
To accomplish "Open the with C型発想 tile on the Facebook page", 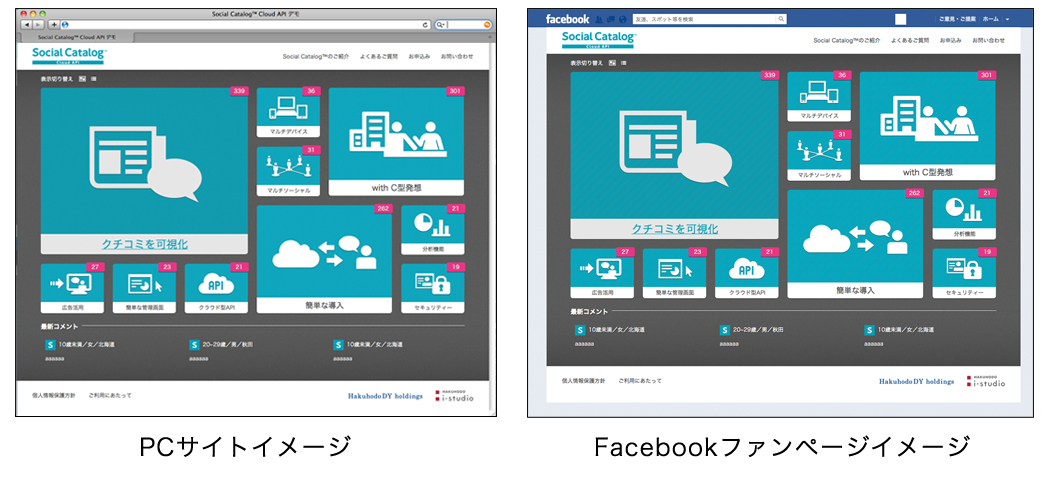I will click(x=927, y=126).
